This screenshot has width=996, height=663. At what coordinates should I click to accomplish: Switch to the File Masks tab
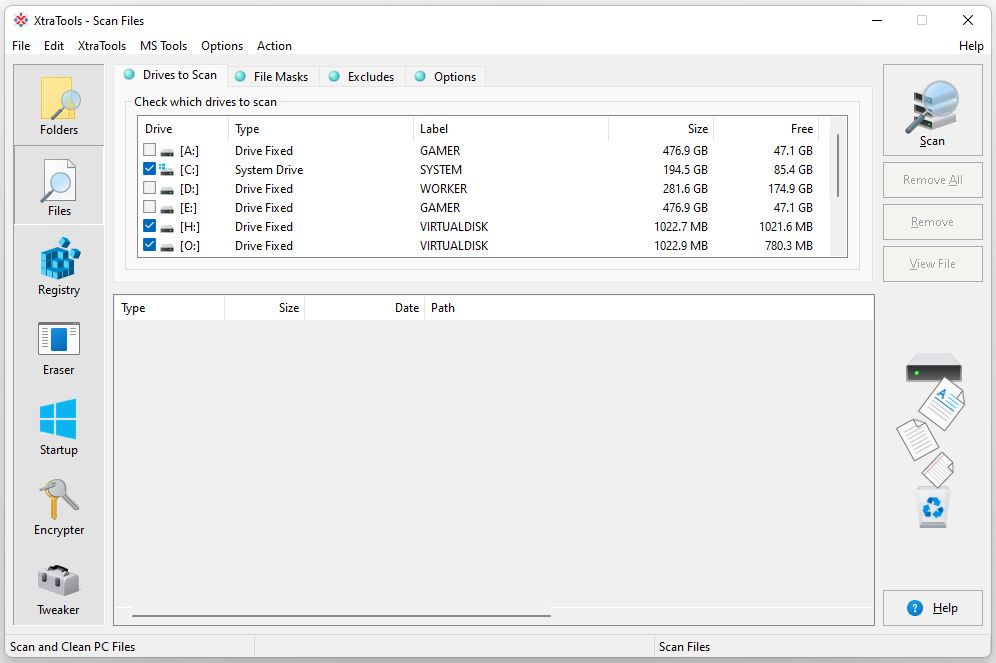pyautogui.click(x=272, y=77)
